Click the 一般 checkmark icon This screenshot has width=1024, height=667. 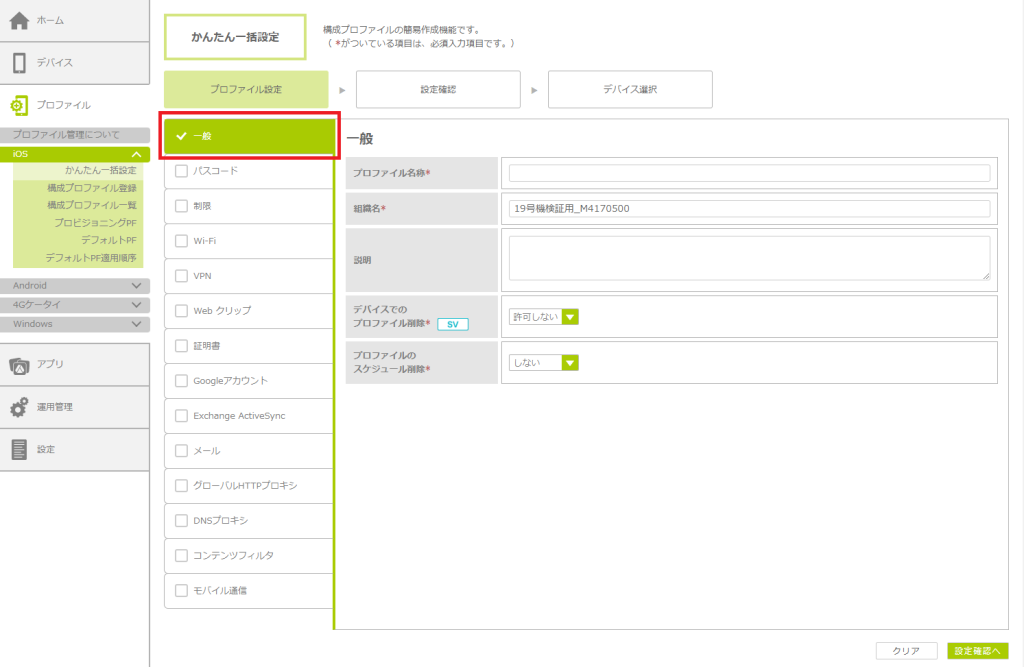click(x=181, y=136)
